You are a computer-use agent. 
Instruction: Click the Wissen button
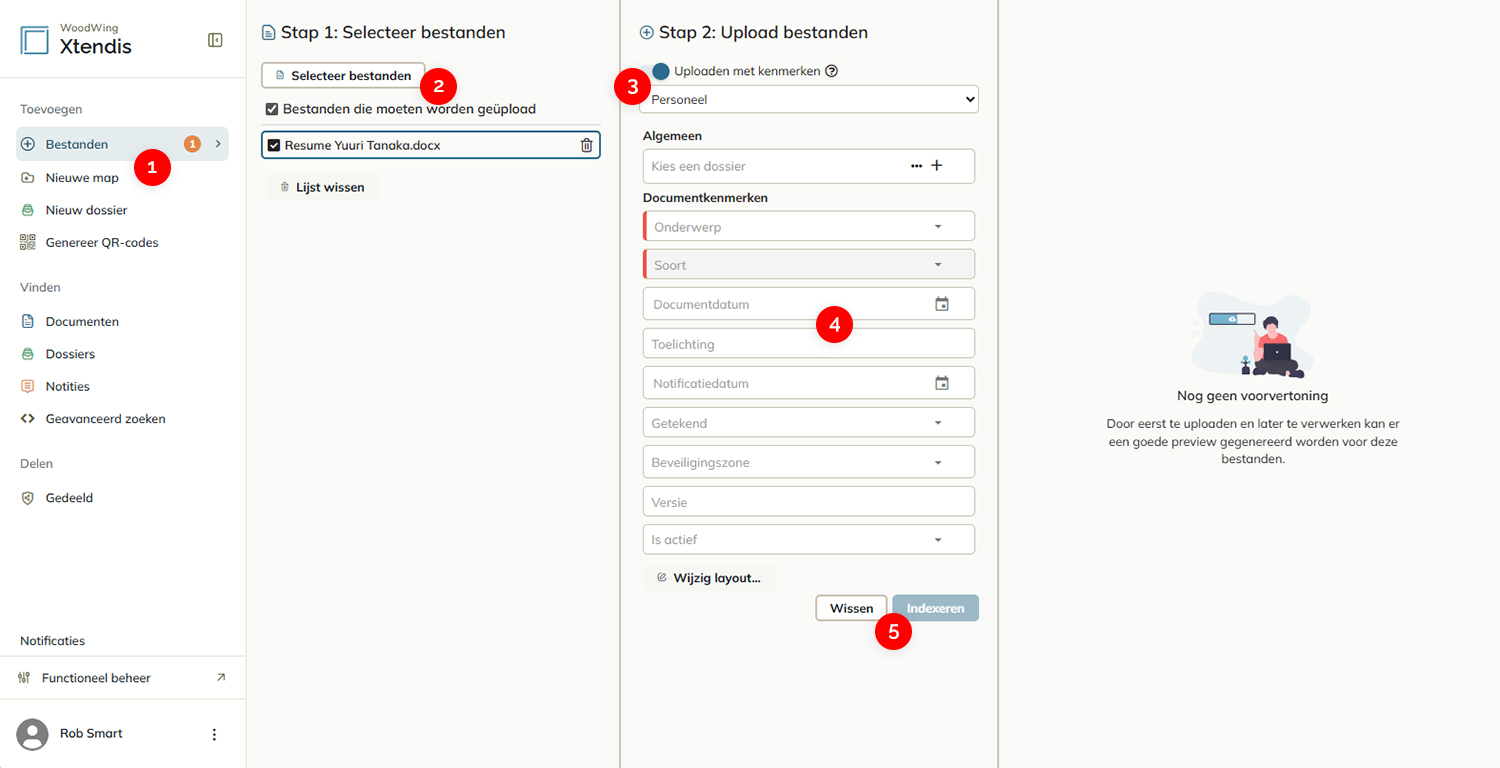pos(851,608)
